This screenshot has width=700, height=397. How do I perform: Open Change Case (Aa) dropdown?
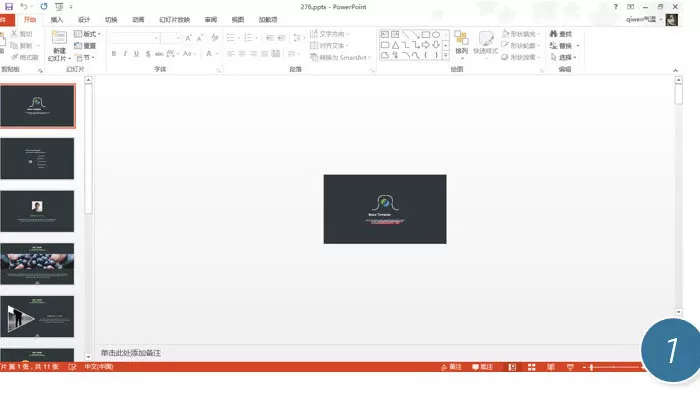click(x=189, y=54)
